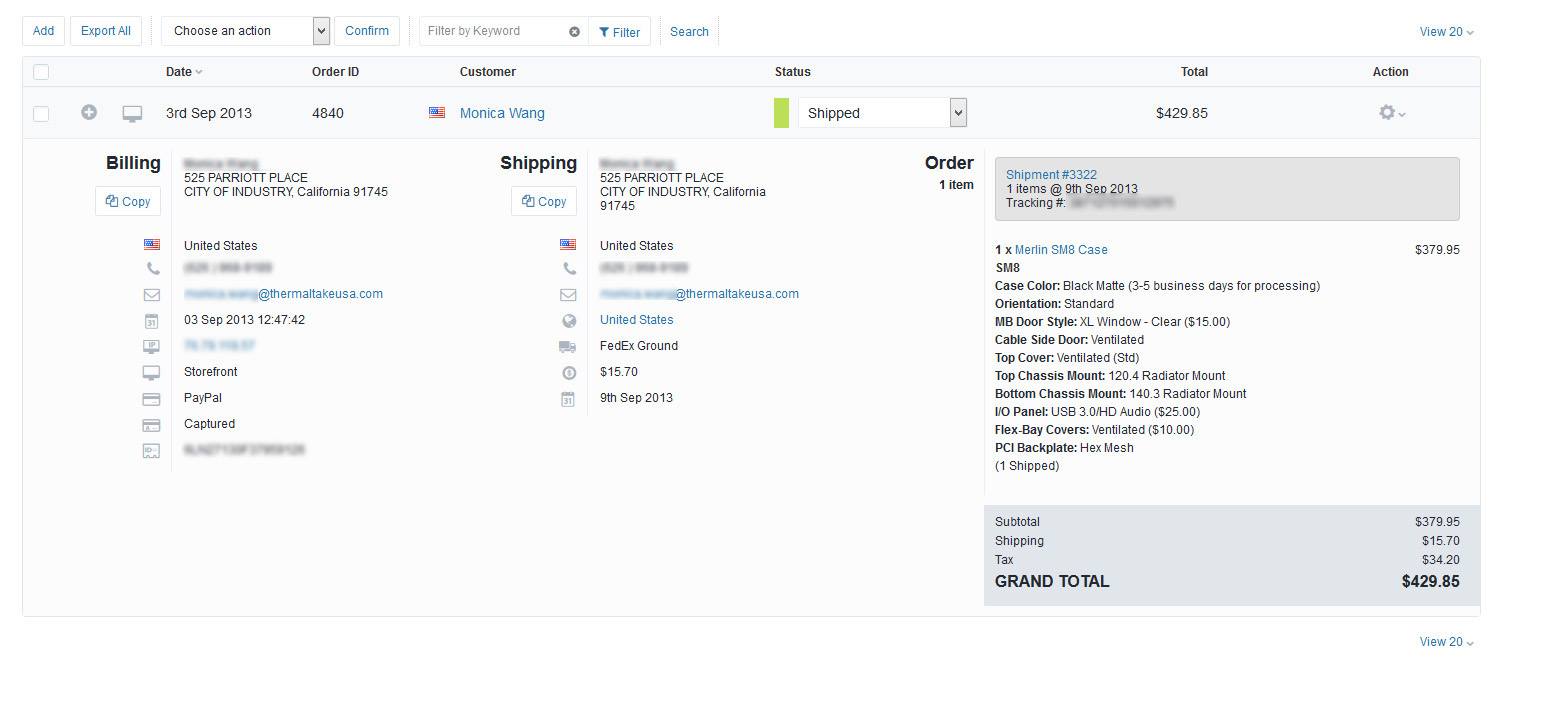This screenshot has width=1542, height=702.
Task: Copy the Billing address
Action: click(x=128, y=201)
